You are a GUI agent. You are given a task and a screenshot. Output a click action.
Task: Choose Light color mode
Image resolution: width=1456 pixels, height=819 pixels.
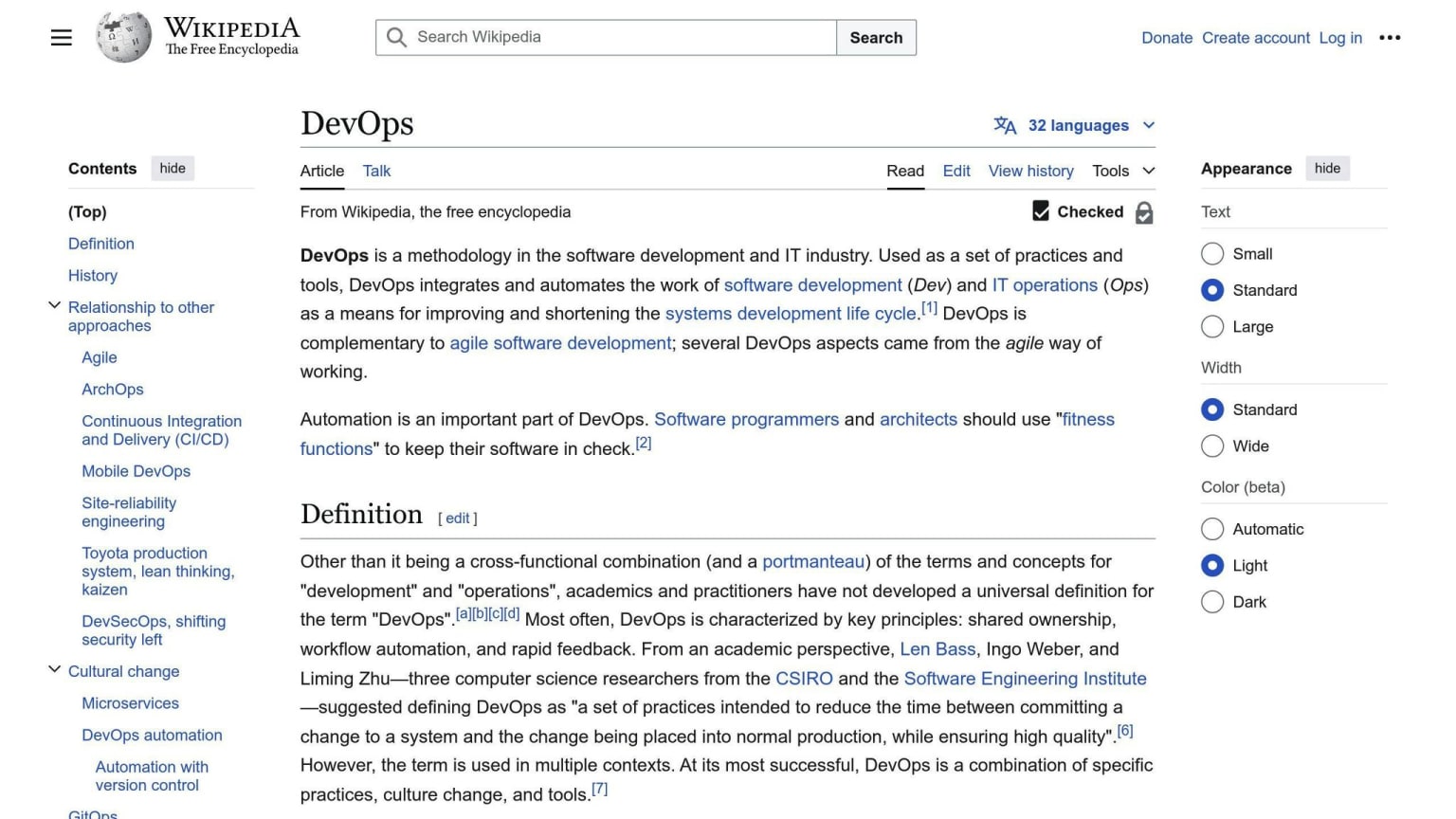pos(1212,566)
